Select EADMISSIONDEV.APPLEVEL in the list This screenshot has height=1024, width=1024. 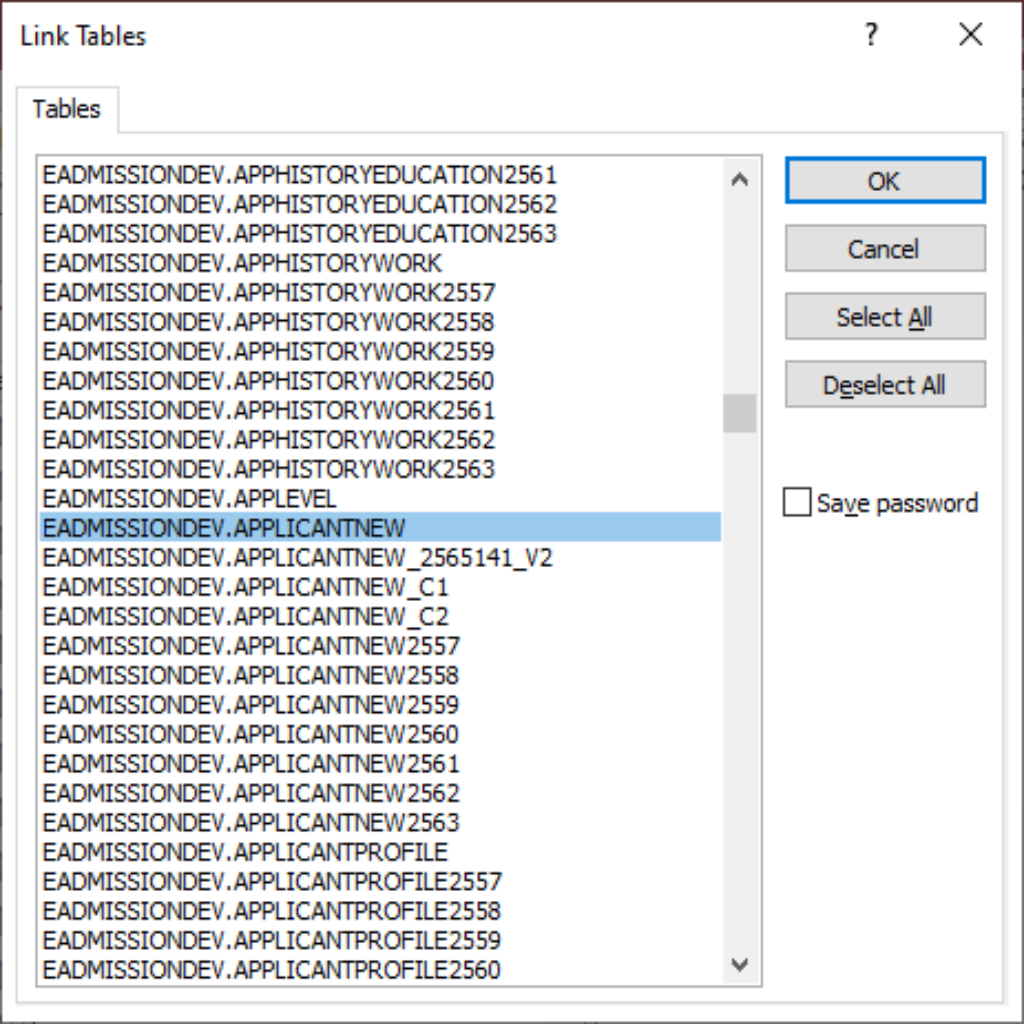(x=190, y=498)
